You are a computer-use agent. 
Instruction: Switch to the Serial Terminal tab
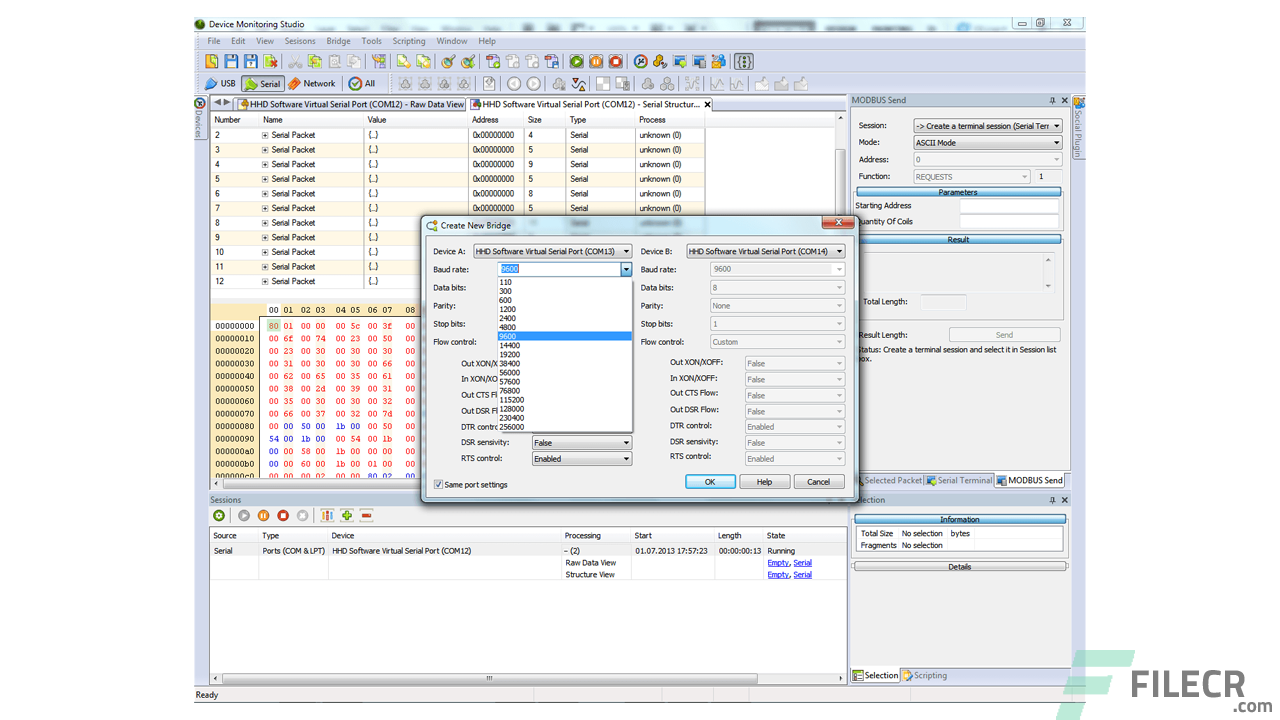tap(958, 480)
